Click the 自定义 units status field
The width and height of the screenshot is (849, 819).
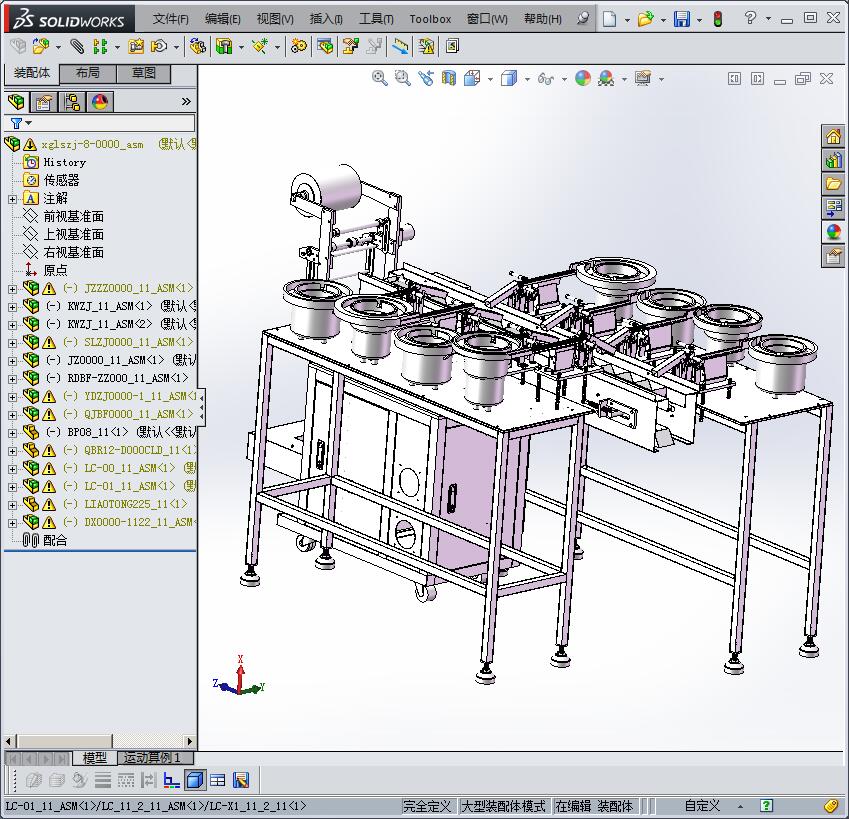tap(702, 806)
